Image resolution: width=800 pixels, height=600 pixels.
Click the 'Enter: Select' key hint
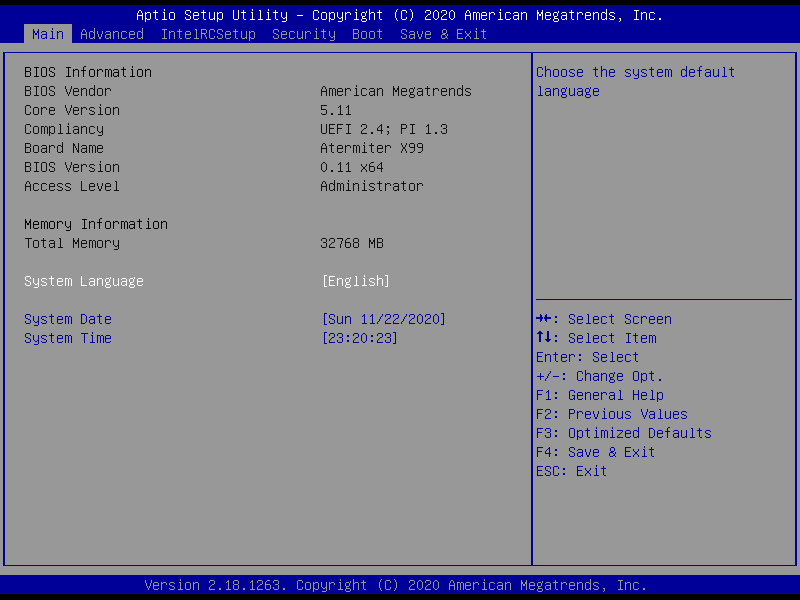coord(587,357)
